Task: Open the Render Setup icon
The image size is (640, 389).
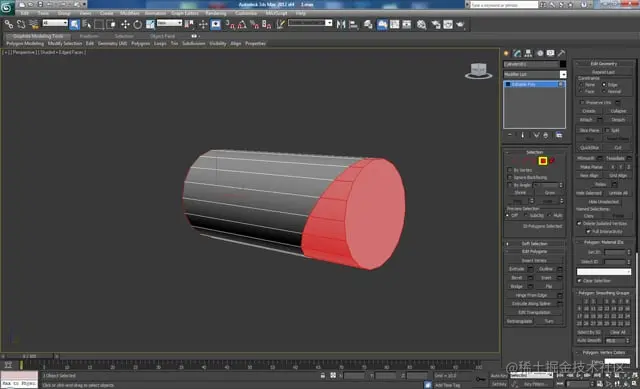Action: click(x=436, y=24)
